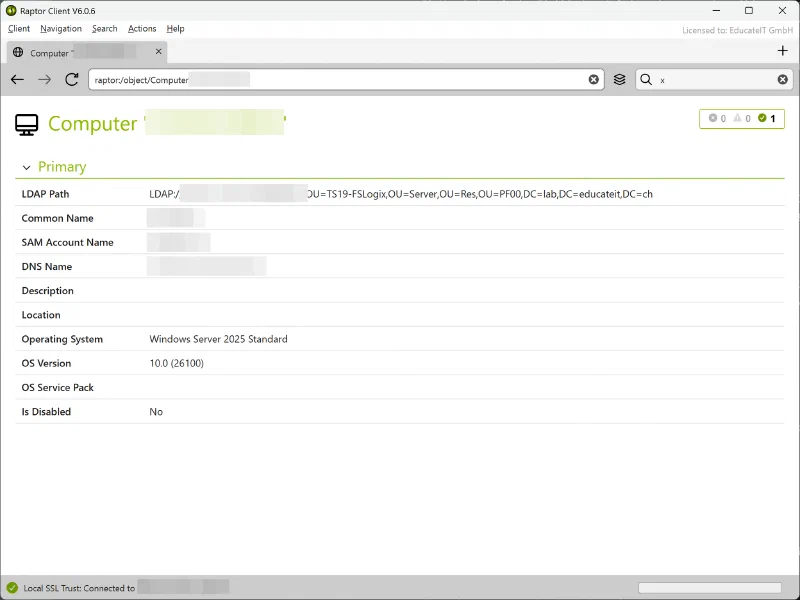Click the warning count indicator showing 0
This screenshot has width=800, height=600.
pos(741,118)
